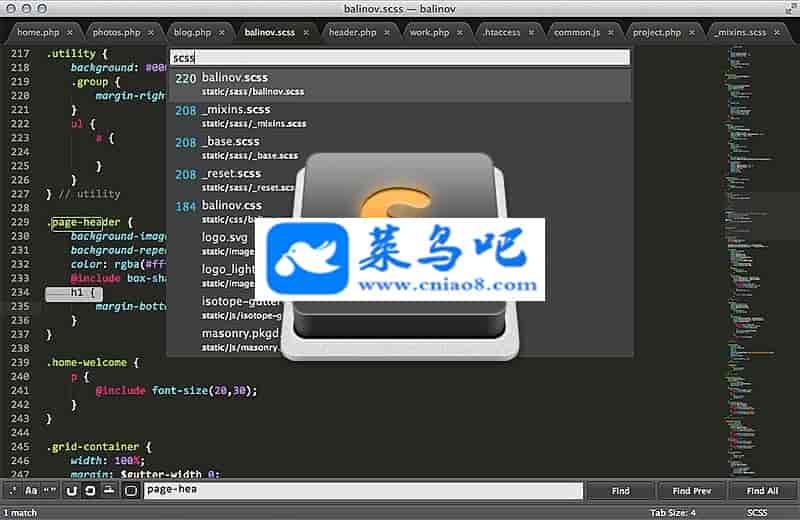Viewport: 800px width, 520px height.
Task: Switch to the header.php tab
Action: pos(352,32)
